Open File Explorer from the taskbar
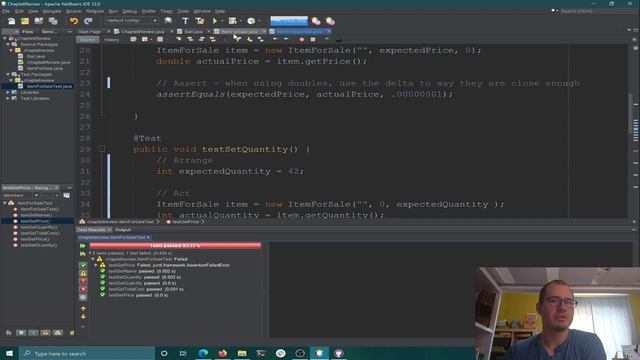 click(x=242, y=353)
